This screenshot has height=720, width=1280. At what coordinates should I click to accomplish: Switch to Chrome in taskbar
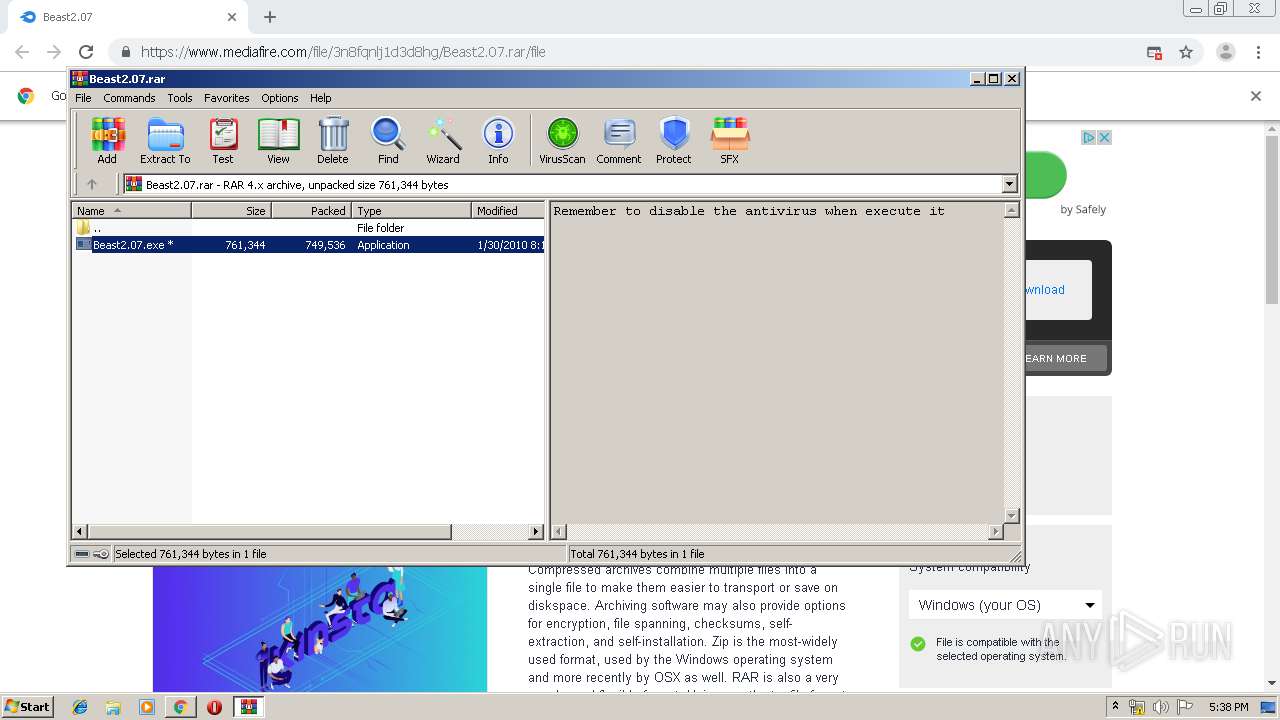(x=180, y=707)
